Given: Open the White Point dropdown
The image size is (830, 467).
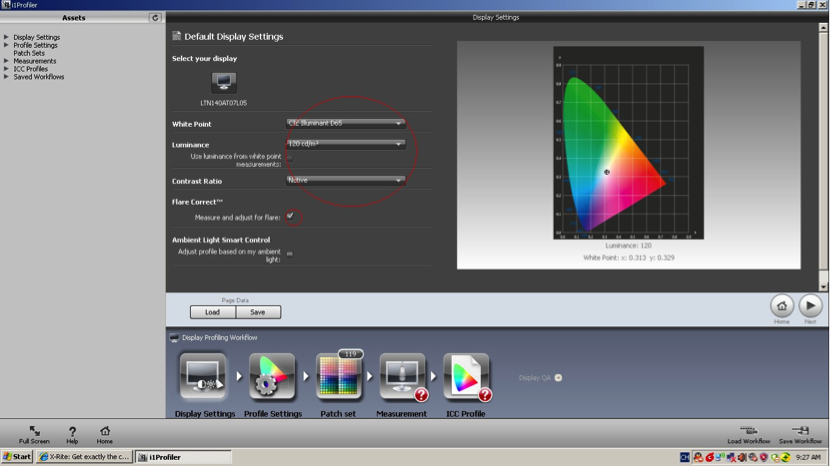Looking at the screenshot, I should pyautogui.click(x=345, y=123).
